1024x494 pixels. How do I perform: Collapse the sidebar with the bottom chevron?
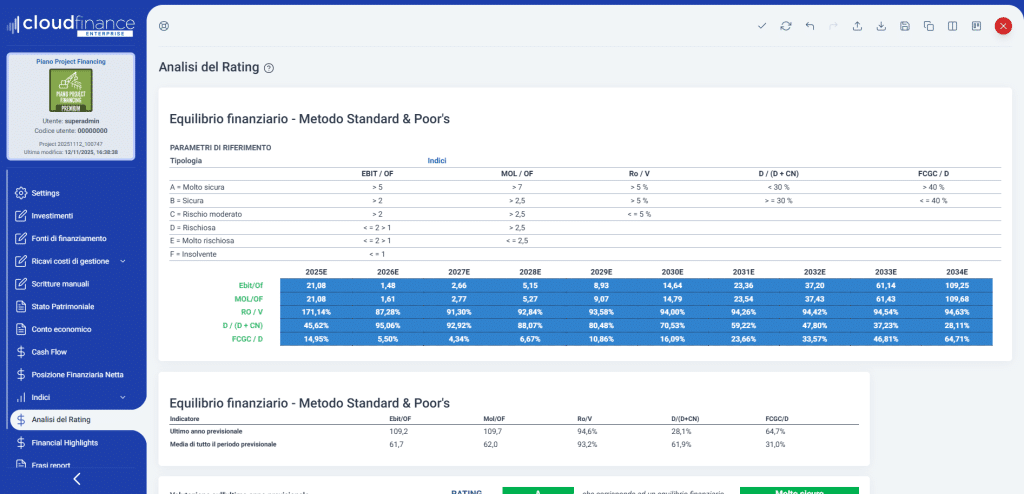coord(76,479)
